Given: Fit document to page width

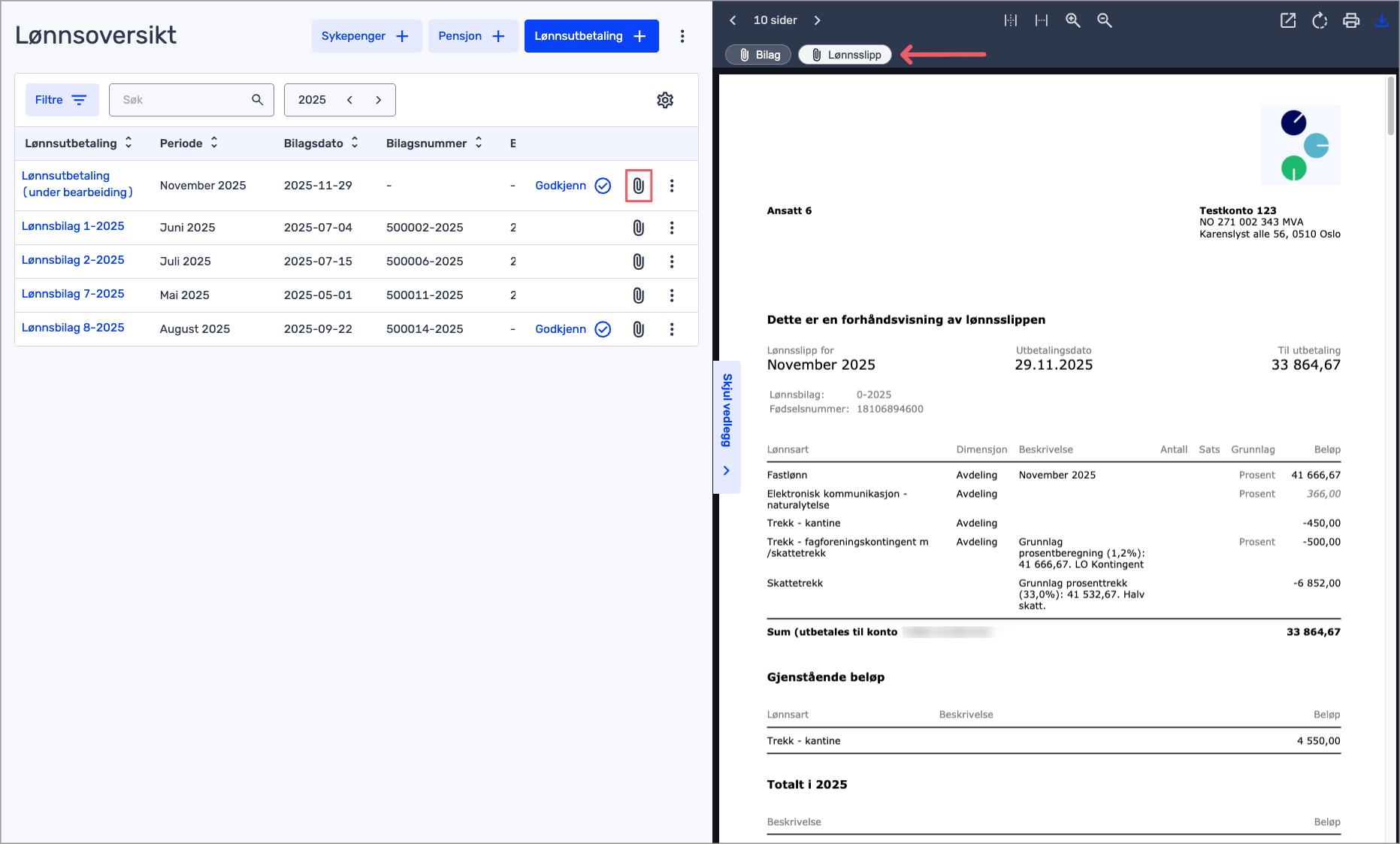Looking at the screenshot, I should (1042, 20).
